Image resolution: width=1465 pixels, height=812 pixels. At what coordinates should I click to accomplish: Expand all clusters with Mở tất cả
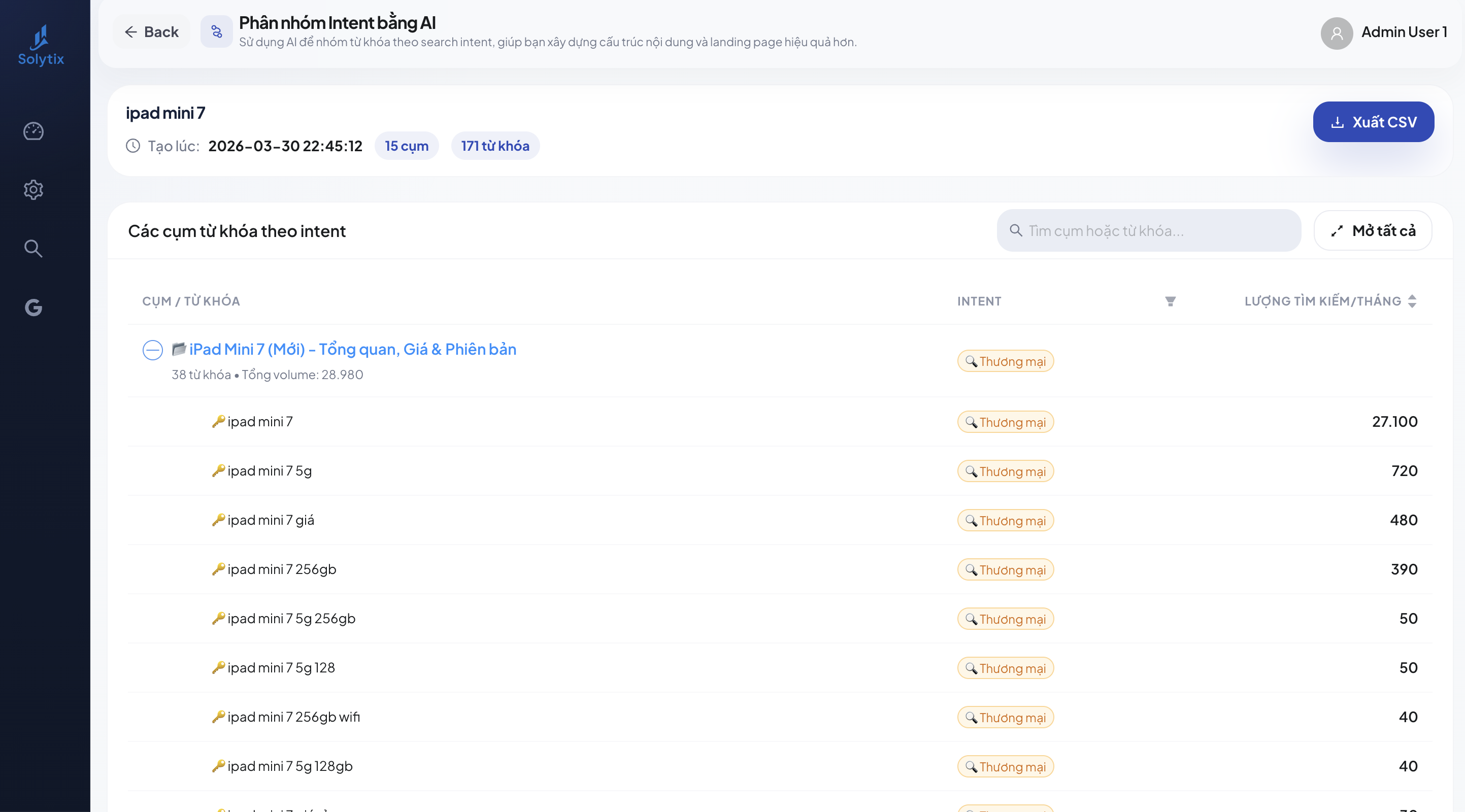point(1373,230)
